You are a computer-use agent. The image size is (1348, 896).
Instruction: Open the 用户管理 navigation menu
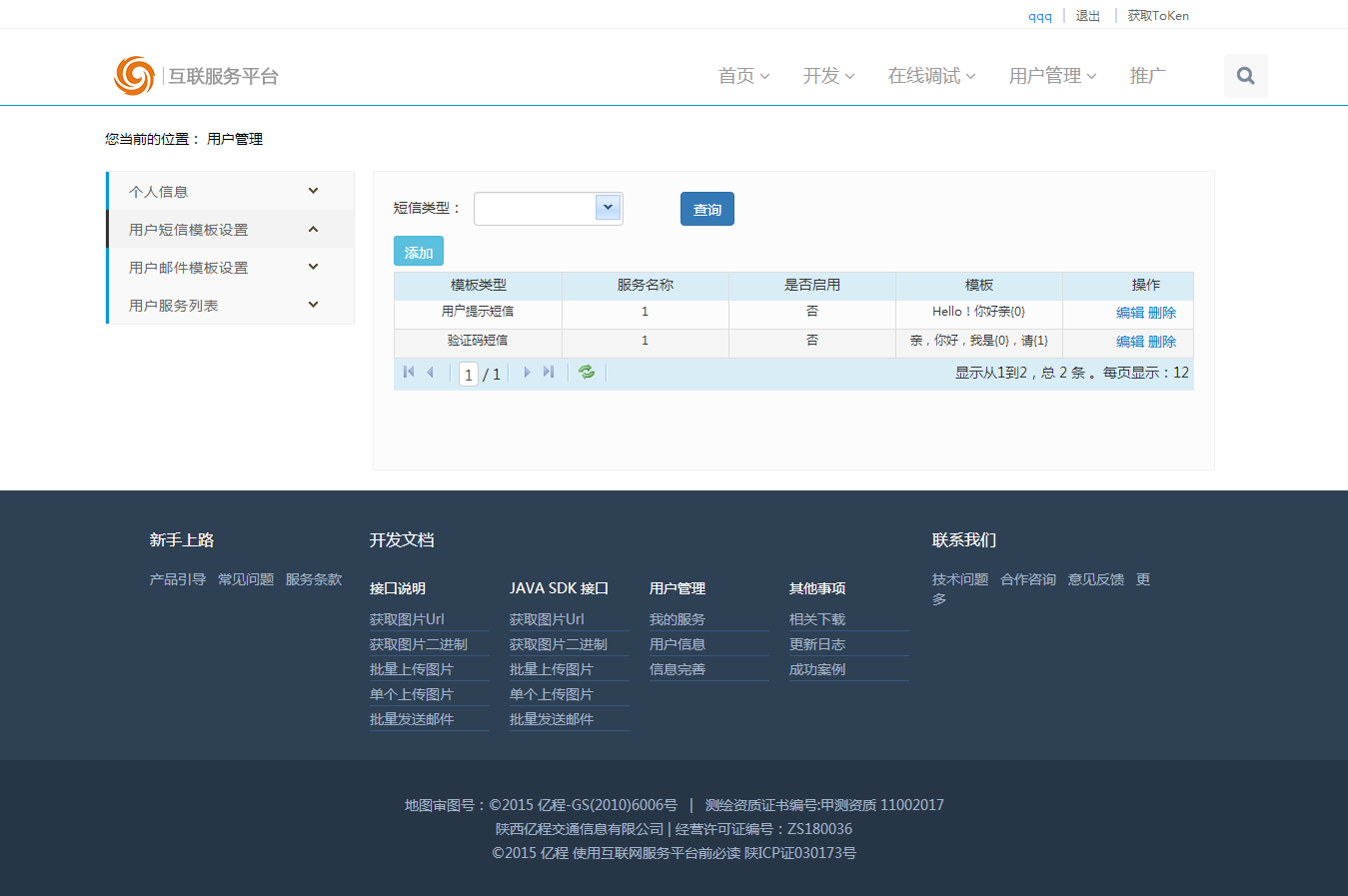[x=1052, y=76]
